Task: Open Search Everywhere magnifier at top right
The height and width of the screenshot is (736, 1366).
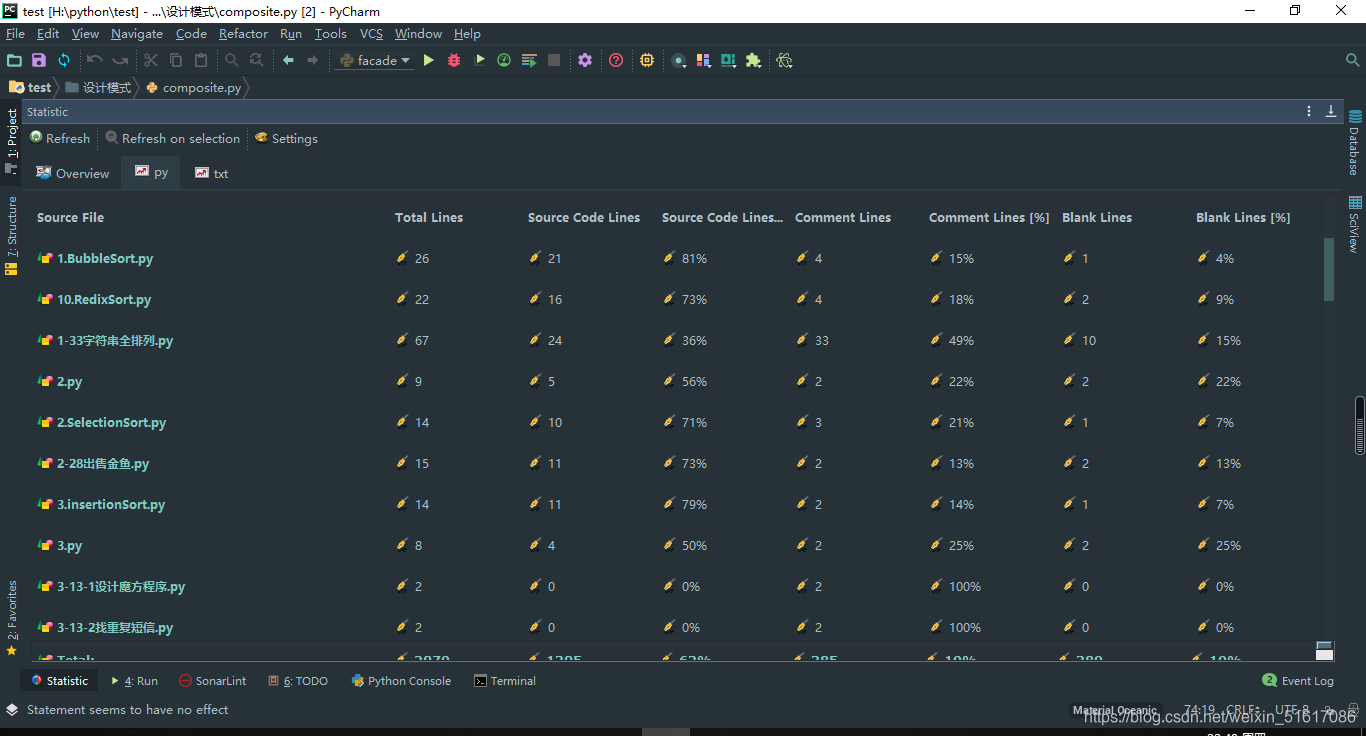Action: coord(1353,61)
